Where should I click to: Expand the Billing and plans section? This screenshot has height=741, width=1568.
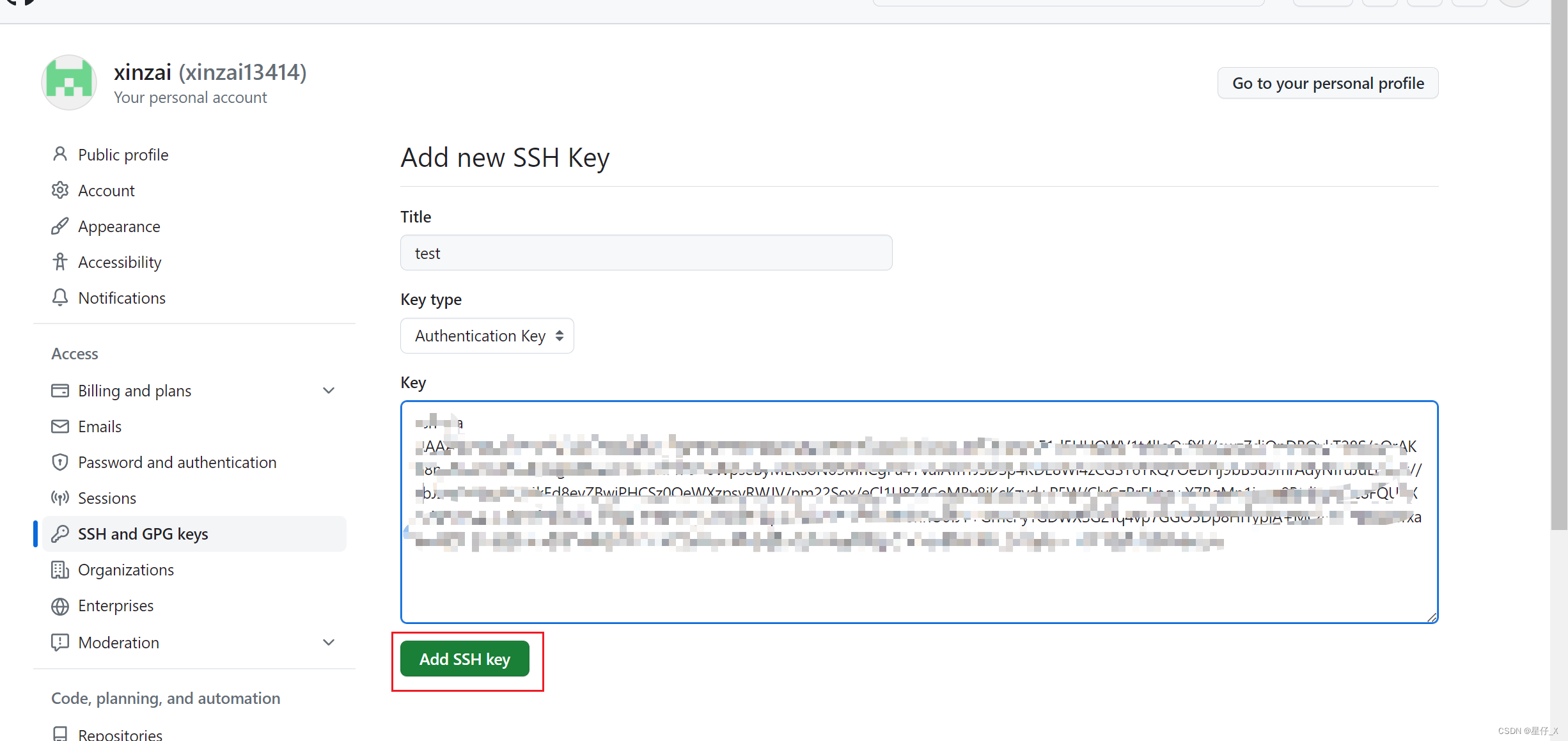tap(329, 391)
